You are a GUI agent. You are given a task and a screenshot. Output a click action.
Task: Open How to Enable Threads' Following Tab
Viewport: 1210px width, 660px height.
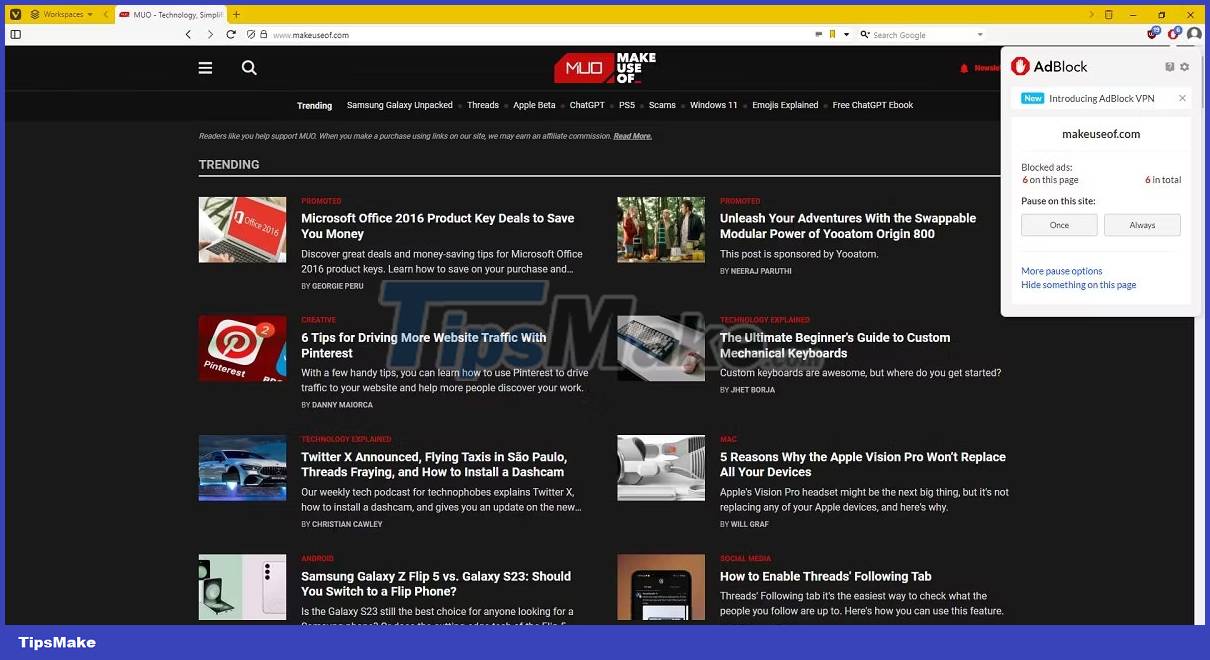(x=826, y=576)
